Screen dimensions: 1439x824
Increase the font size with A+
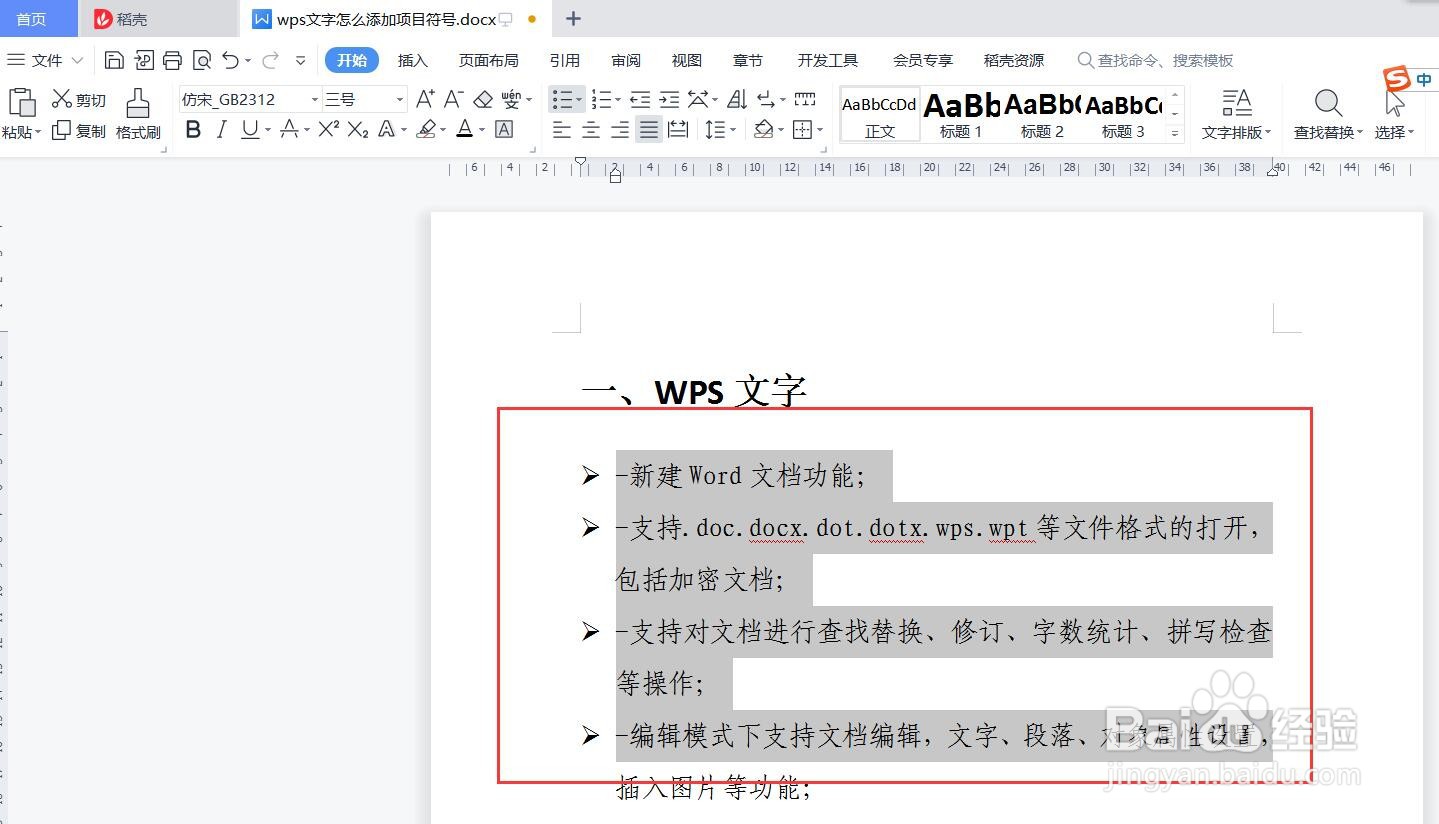tap(424, 99)
